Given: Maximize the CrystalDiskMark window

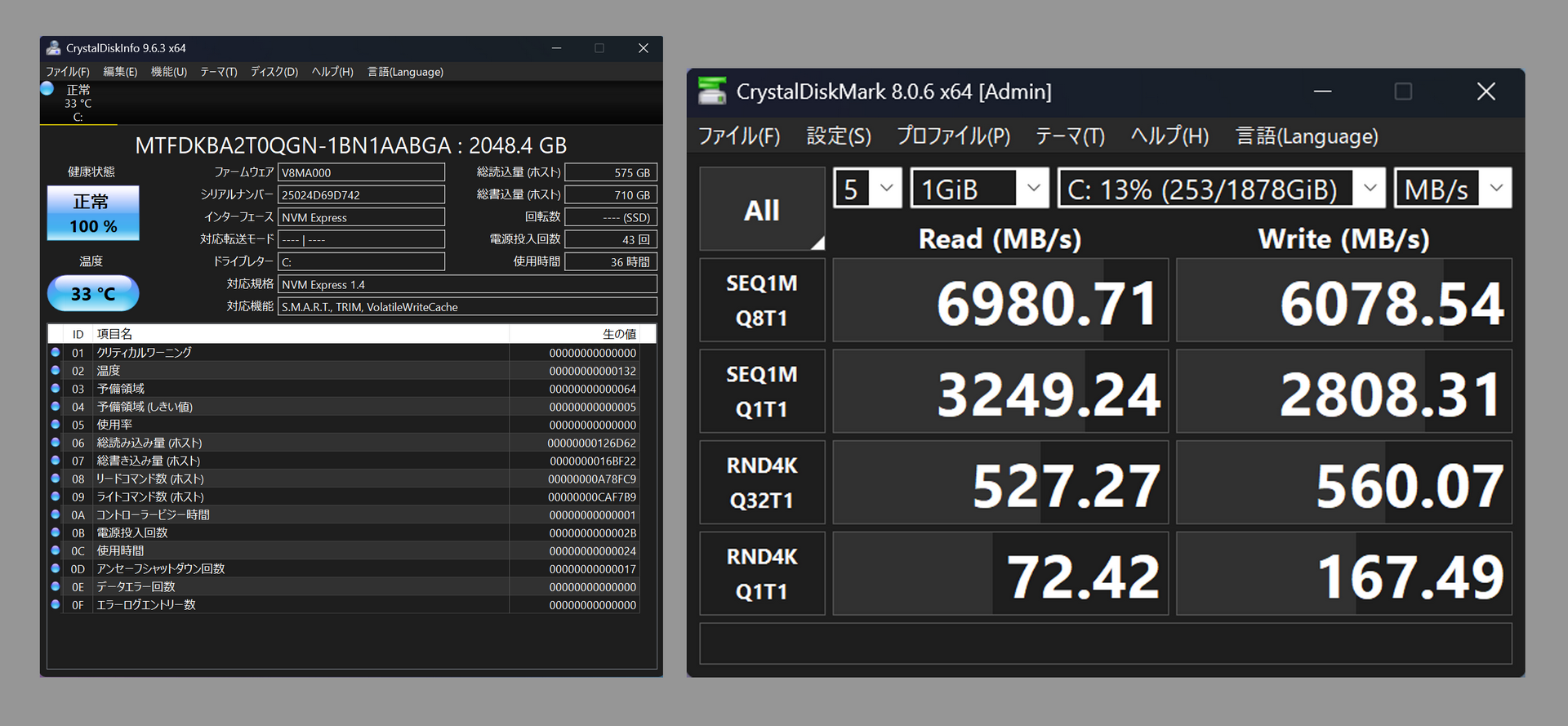Looking at the screenshot, I should [1402, 91].
